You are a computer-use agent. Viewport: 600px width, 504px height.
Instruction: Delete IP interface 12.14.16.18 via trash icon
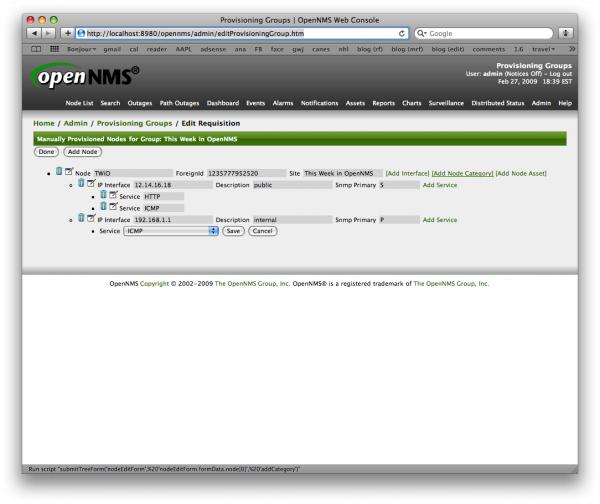[81, 183]
